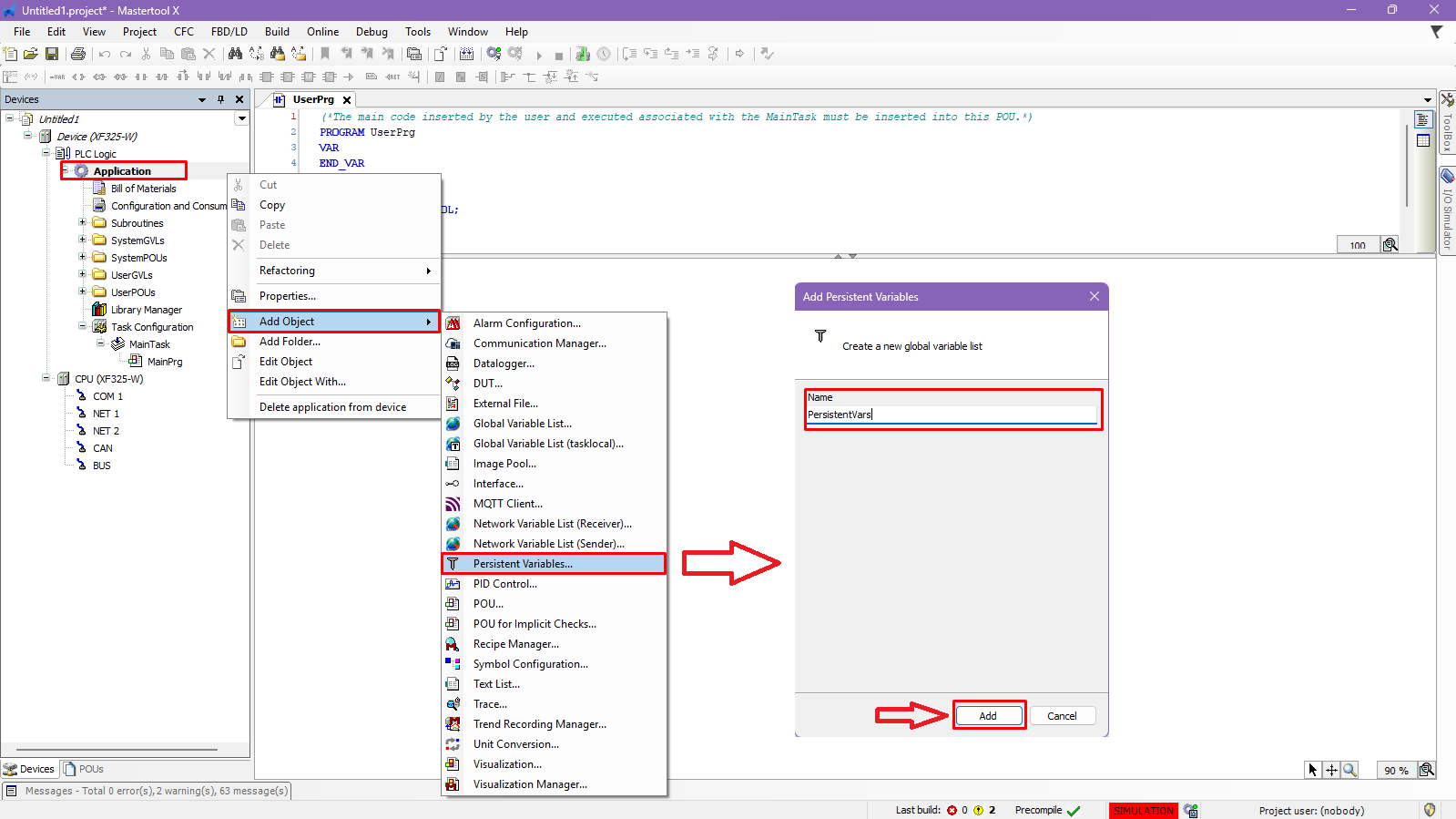The height and width of the screenshot is (819, 1456).
Task: Click the Name input field
Action: click(952, 415)
